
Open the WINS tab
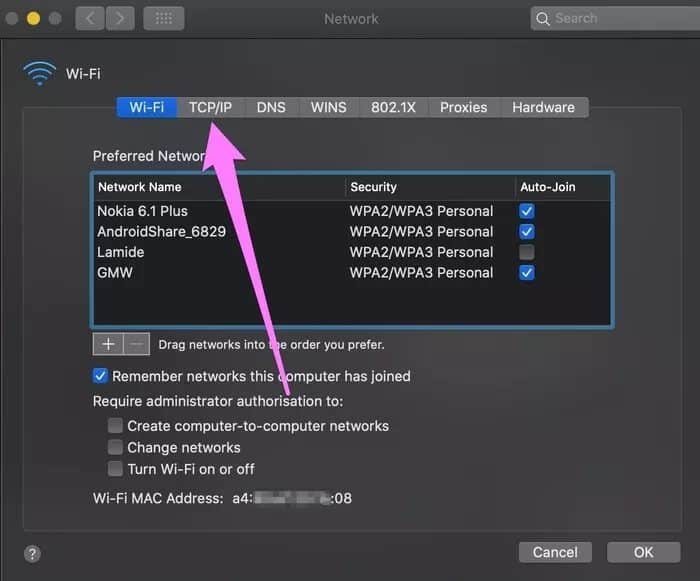pyautogui.click(x=329, y=108)
